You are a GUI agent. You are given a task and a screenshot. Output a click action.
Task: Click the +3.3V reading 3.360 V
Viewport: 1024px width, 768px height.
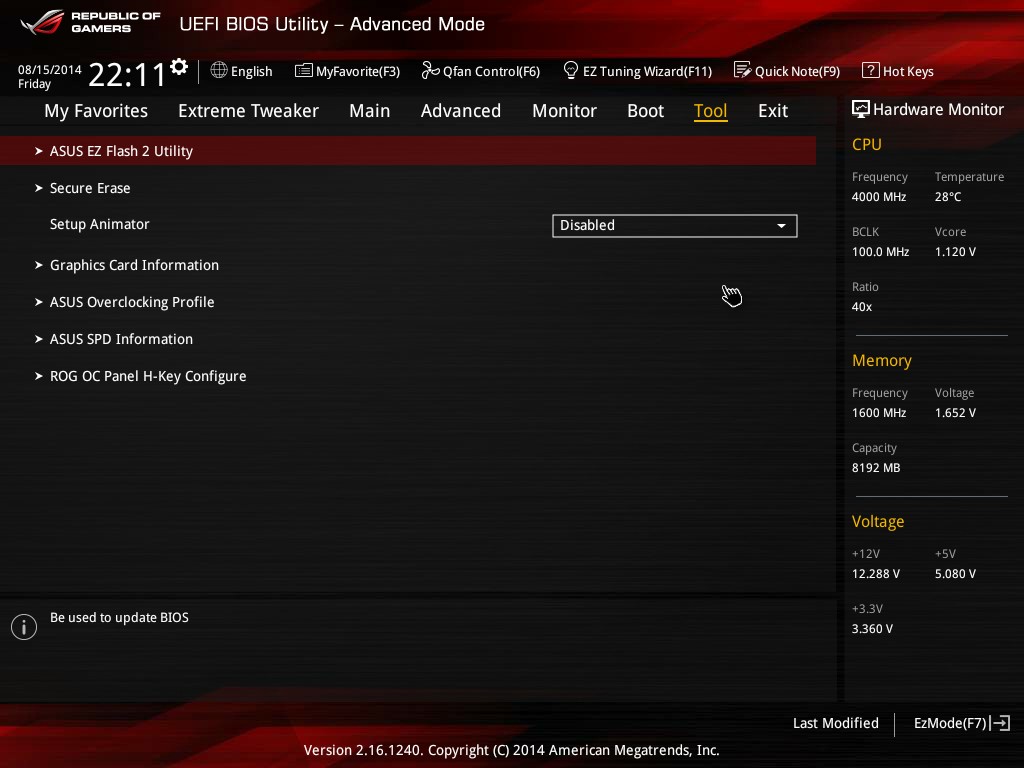tap(872, 628)
